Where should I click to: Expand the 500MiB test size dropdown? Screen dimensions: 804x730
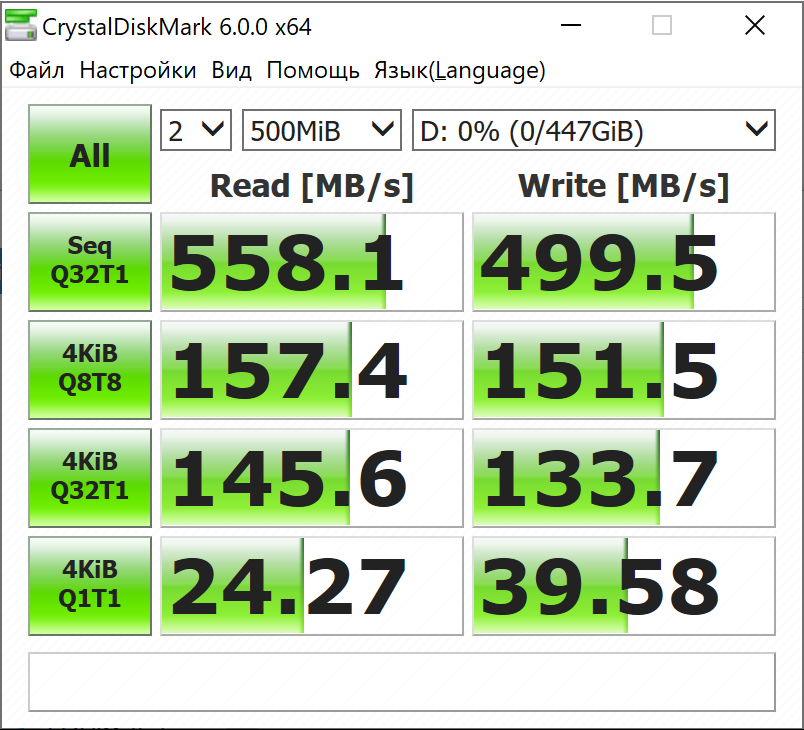[x=321, y=130]
